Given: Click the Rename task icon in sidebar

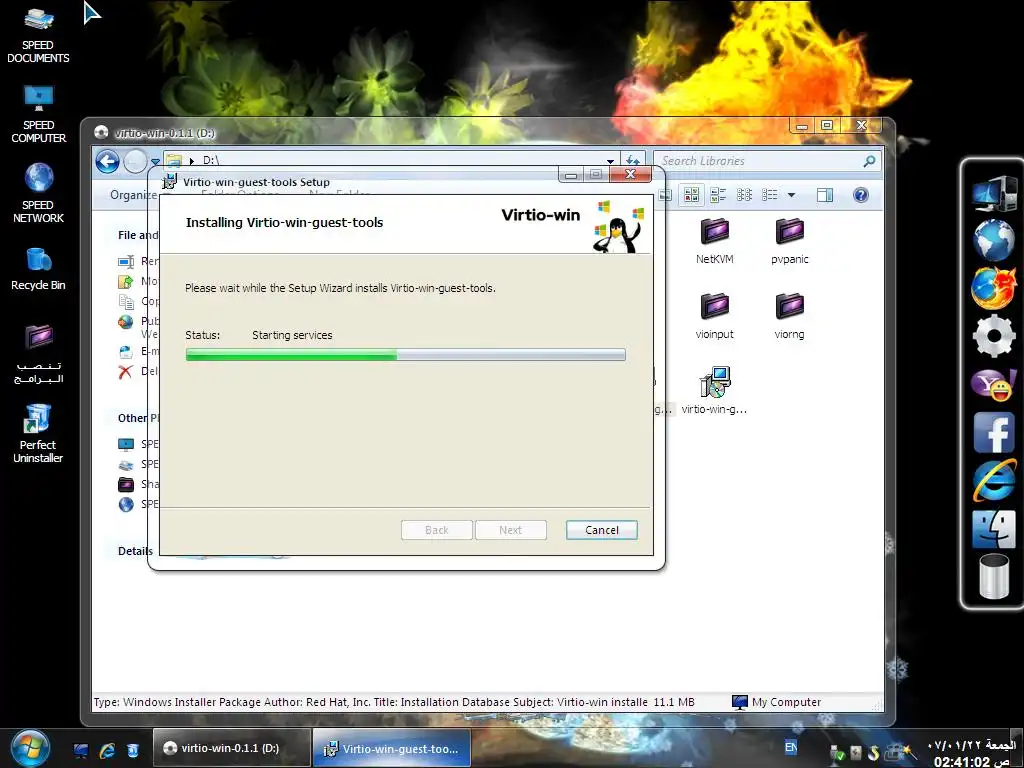Looking at the screenshot, I should (125, 261).
